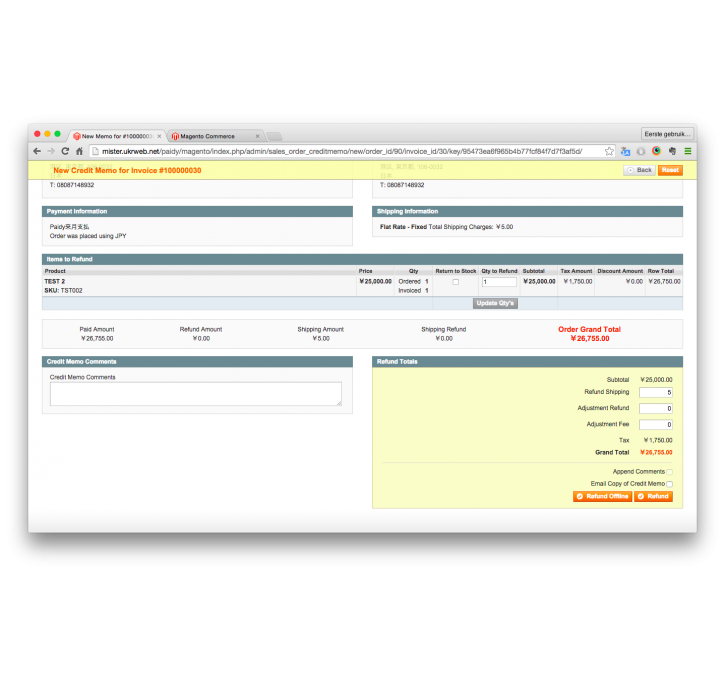Close the Magento Commerce tab
The height and width of the screenshot is (680, 725).
point(258,136)
